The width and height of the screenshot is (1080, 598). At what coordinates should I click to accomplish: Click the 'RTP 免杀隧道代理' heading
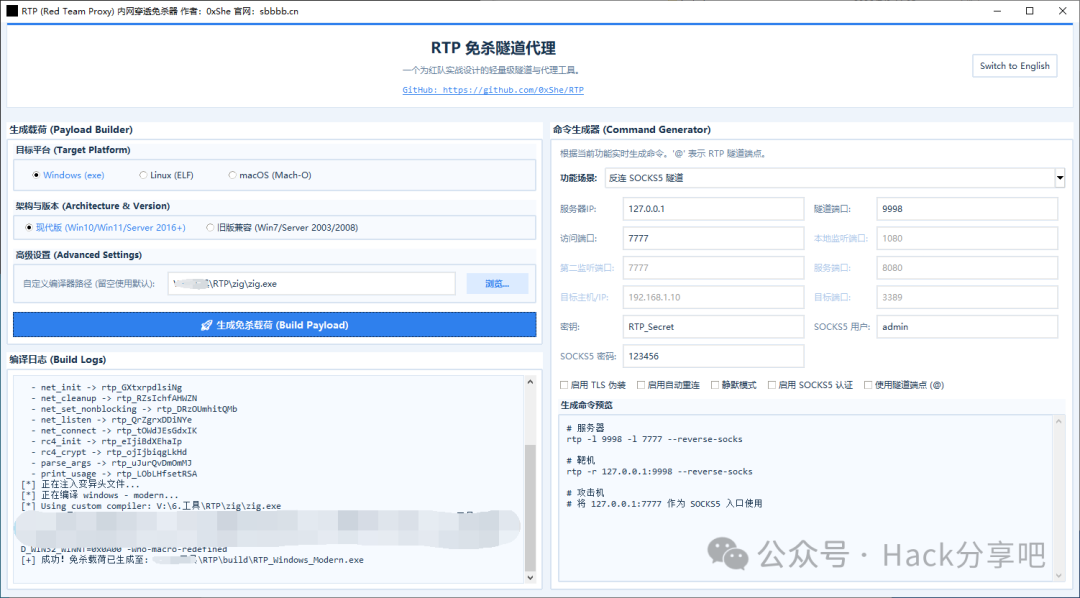[493, 48]
